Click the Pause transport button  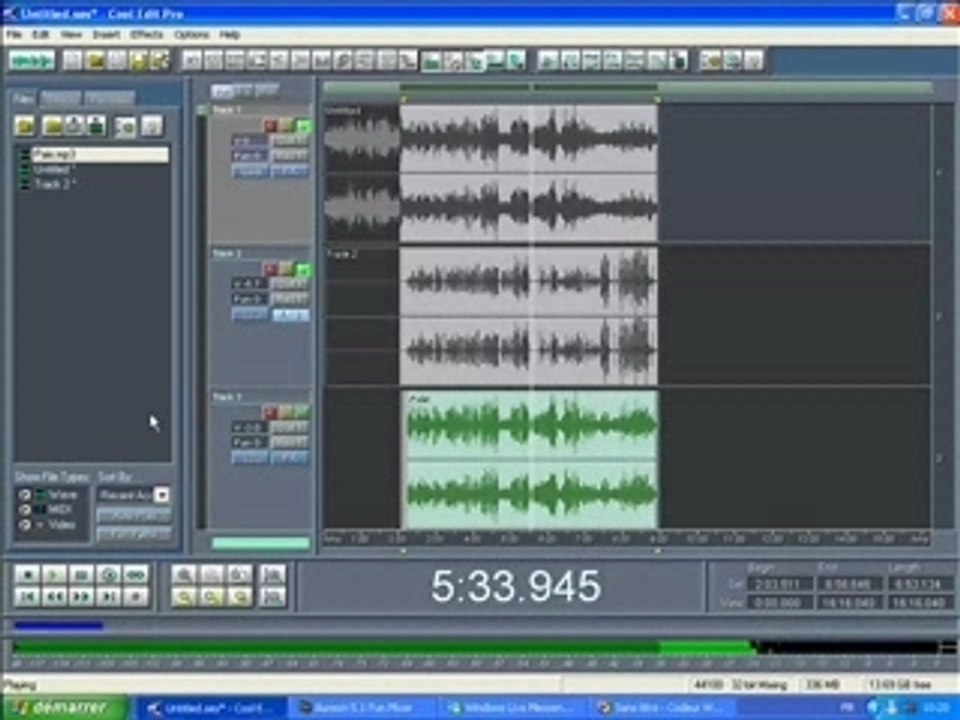tap(81, 576)
